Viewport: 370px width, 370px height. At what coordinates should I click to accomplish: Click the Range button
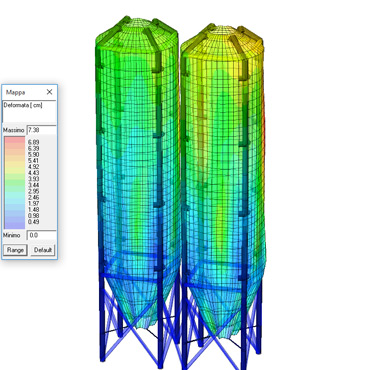(15, 250)
